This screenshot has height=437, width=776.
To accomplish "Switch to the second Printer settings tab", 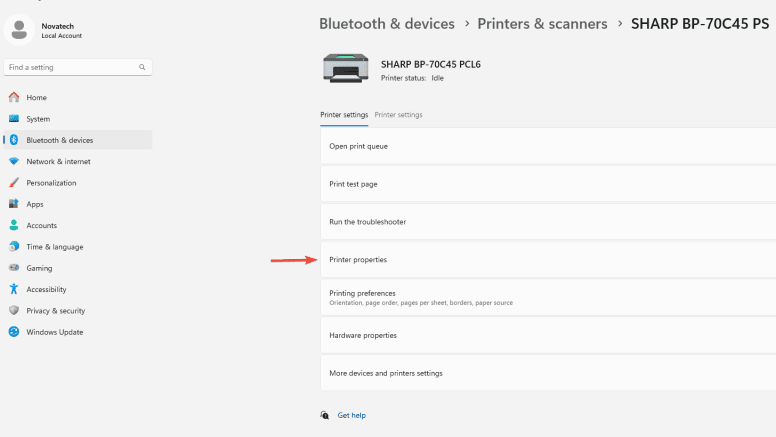I will point(398,115).
